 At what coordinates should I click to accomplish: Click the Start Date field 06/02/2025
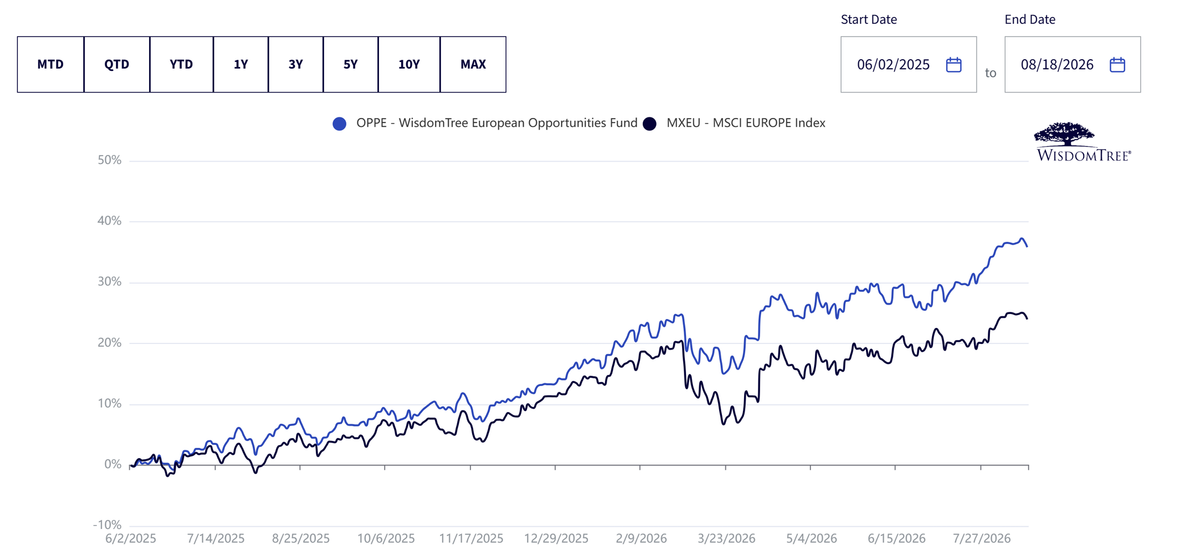pos(908,65)
